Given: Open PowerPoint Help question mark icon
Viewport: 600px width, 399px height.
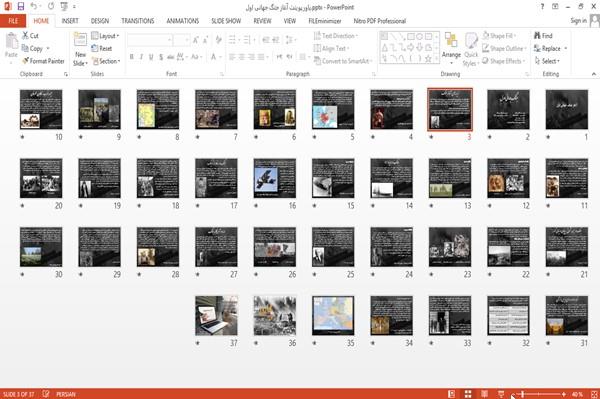Looking at the screenshot, I should (x=542, y=7).
